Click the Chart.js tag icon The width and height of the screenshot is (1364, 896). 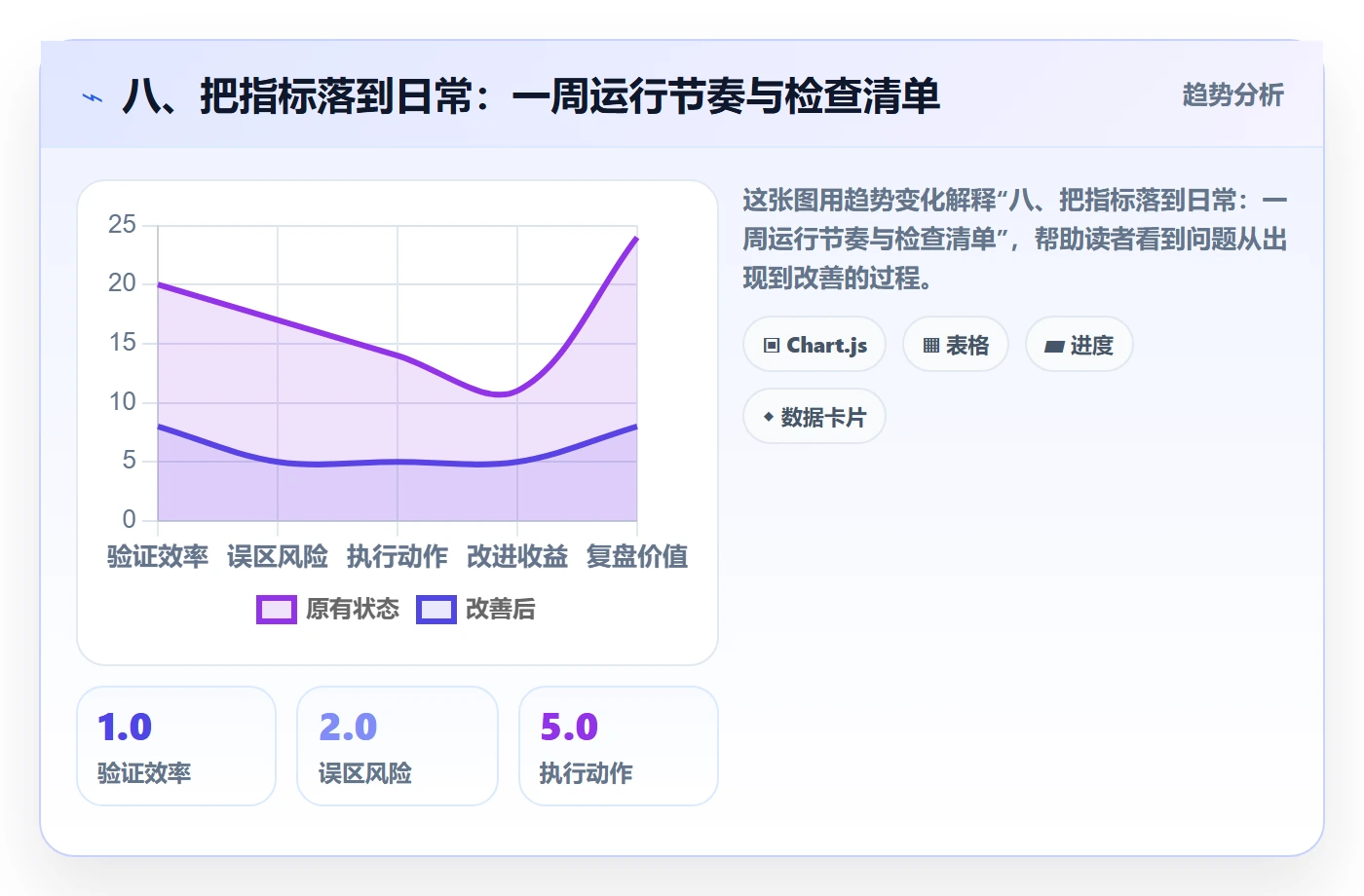click(x=772, y=346)
